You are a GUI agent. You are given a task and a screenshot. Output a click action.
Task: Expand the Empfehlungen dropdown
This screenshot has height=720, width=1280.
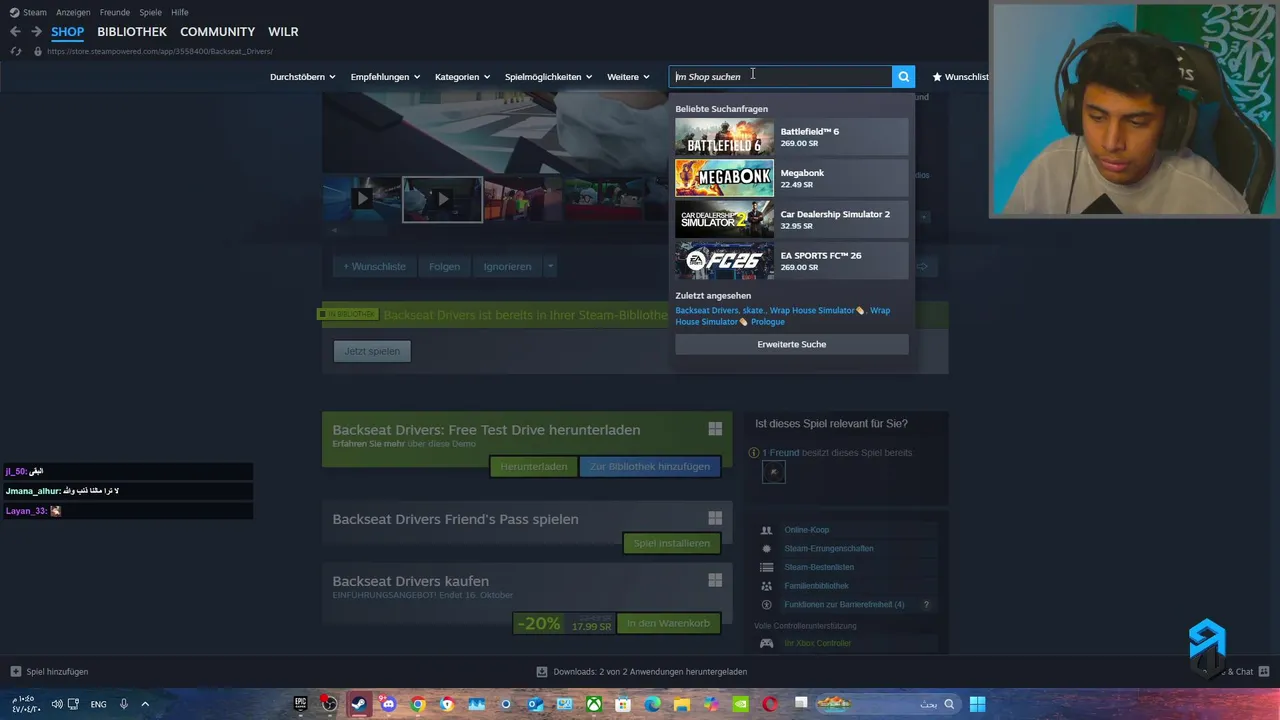[385, 77]
